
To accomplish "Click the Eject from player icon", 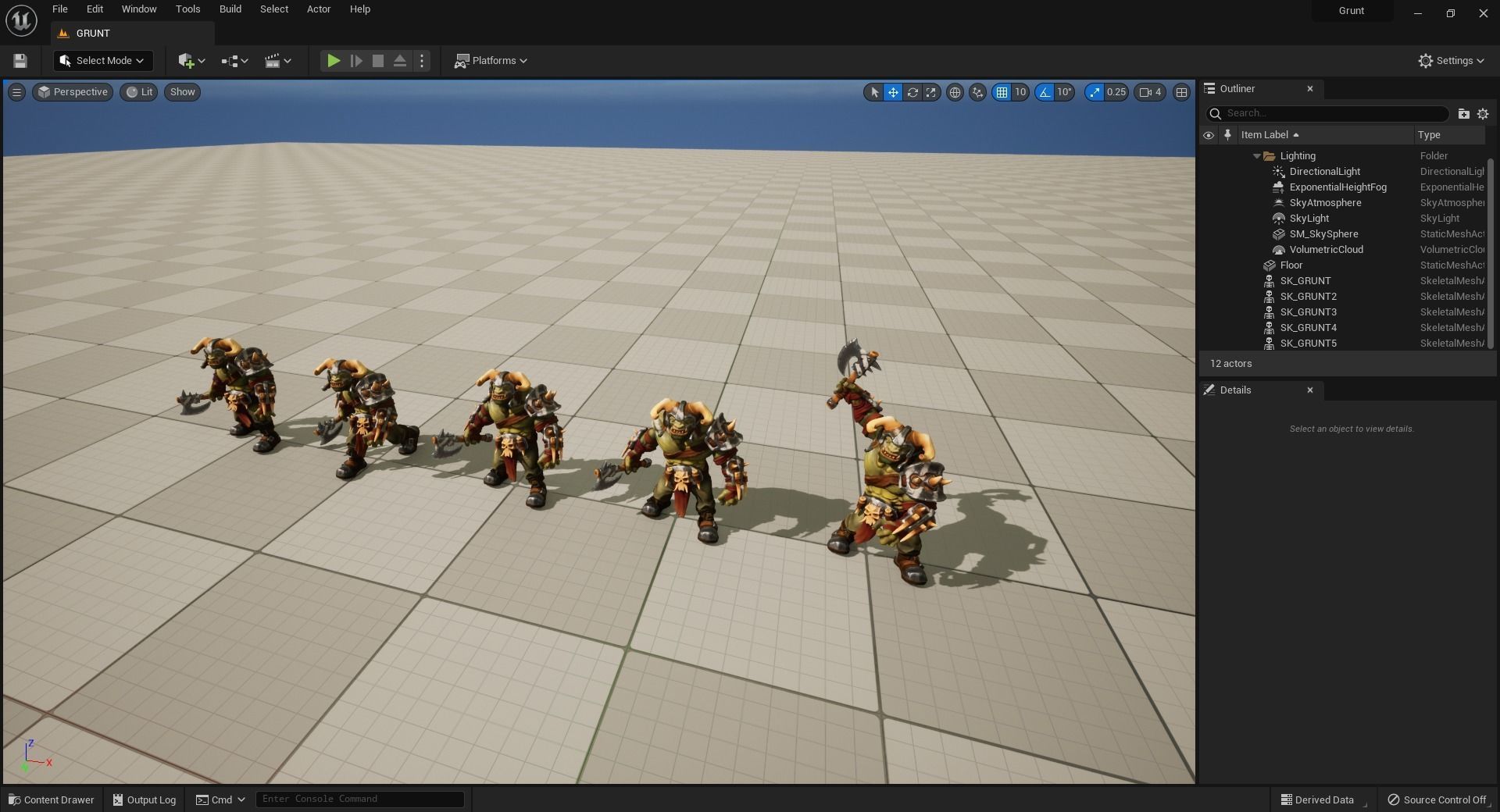I will [400, 61].
